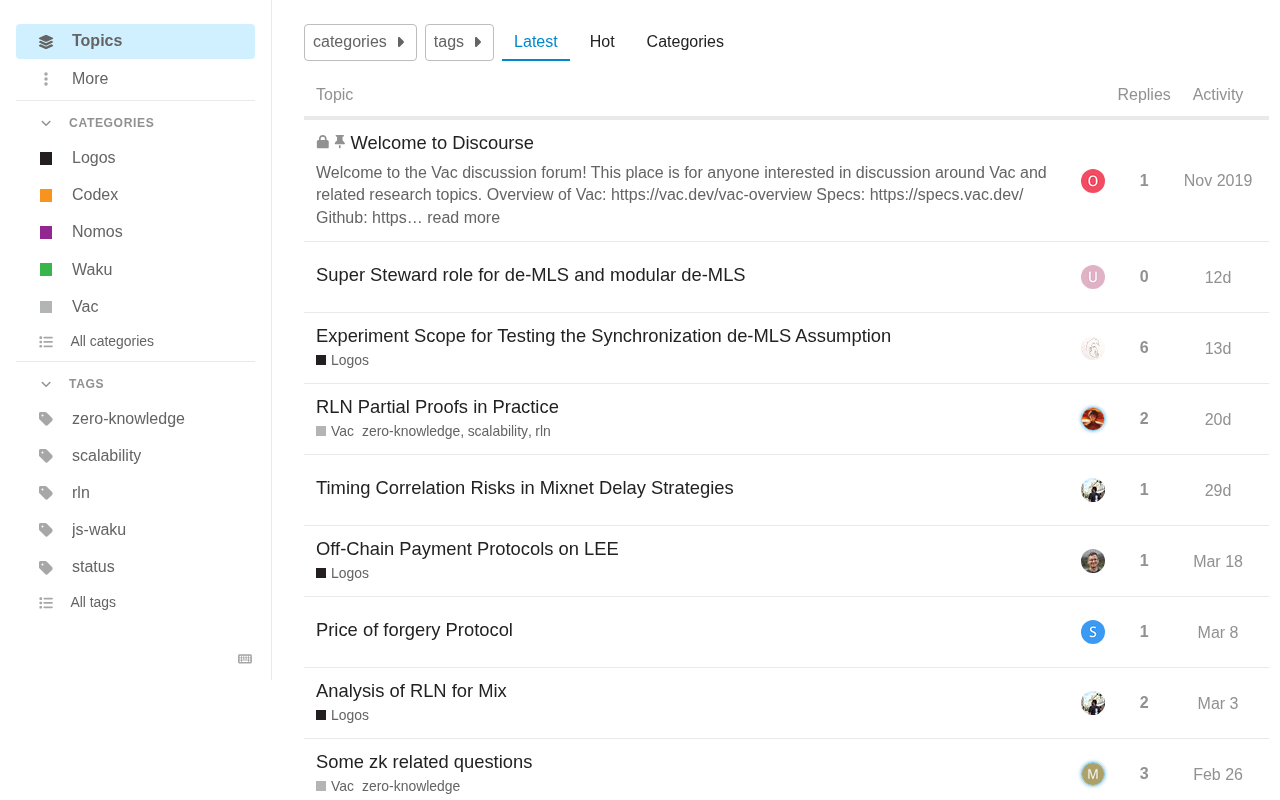
Task: Click the Topics layers icon in sidebar
Action: coord(46,42)
